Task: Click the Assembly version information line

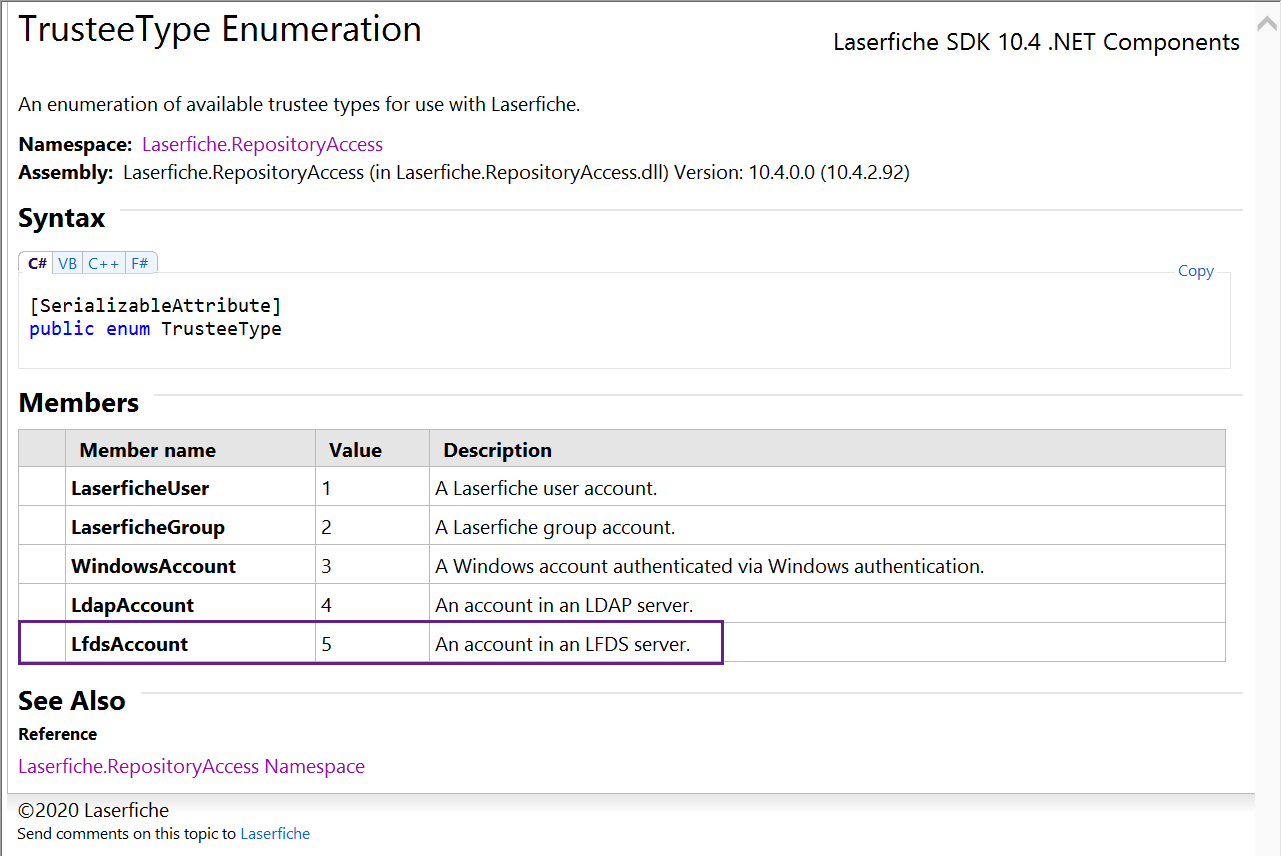Action: point(464,172)
